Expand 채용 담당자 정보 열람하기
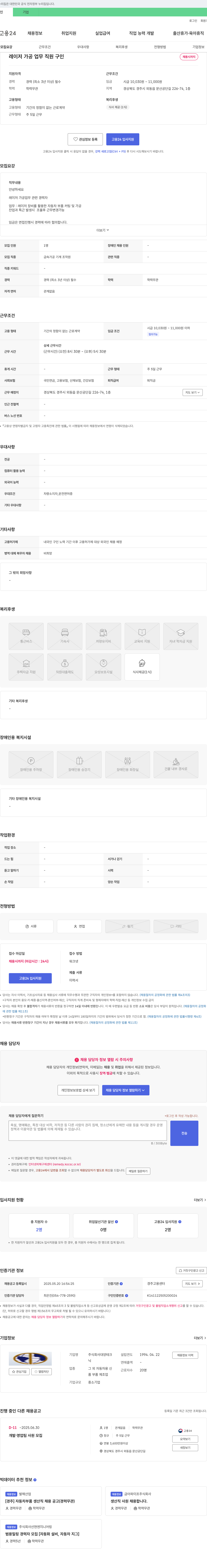207x1568 pixels. [126, 1090]
